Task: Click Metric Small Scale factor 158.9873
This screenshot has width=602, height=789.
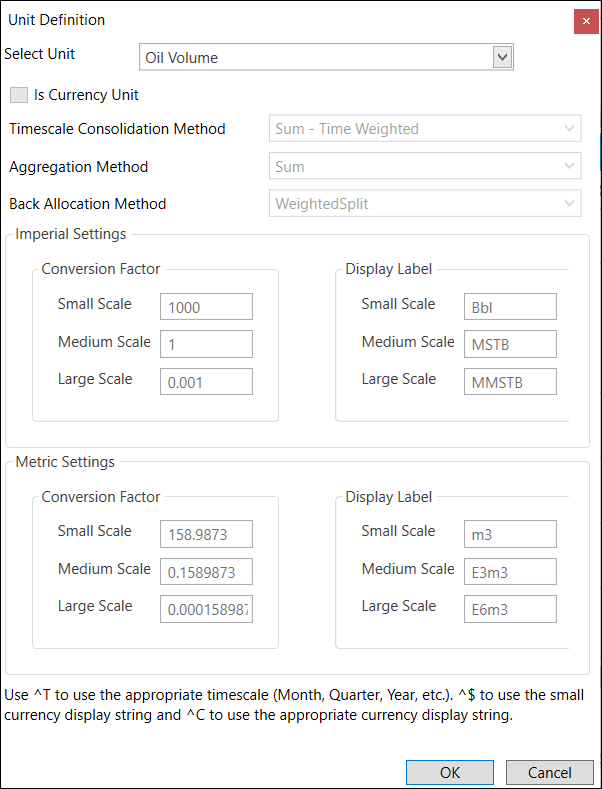Action: 206,534
